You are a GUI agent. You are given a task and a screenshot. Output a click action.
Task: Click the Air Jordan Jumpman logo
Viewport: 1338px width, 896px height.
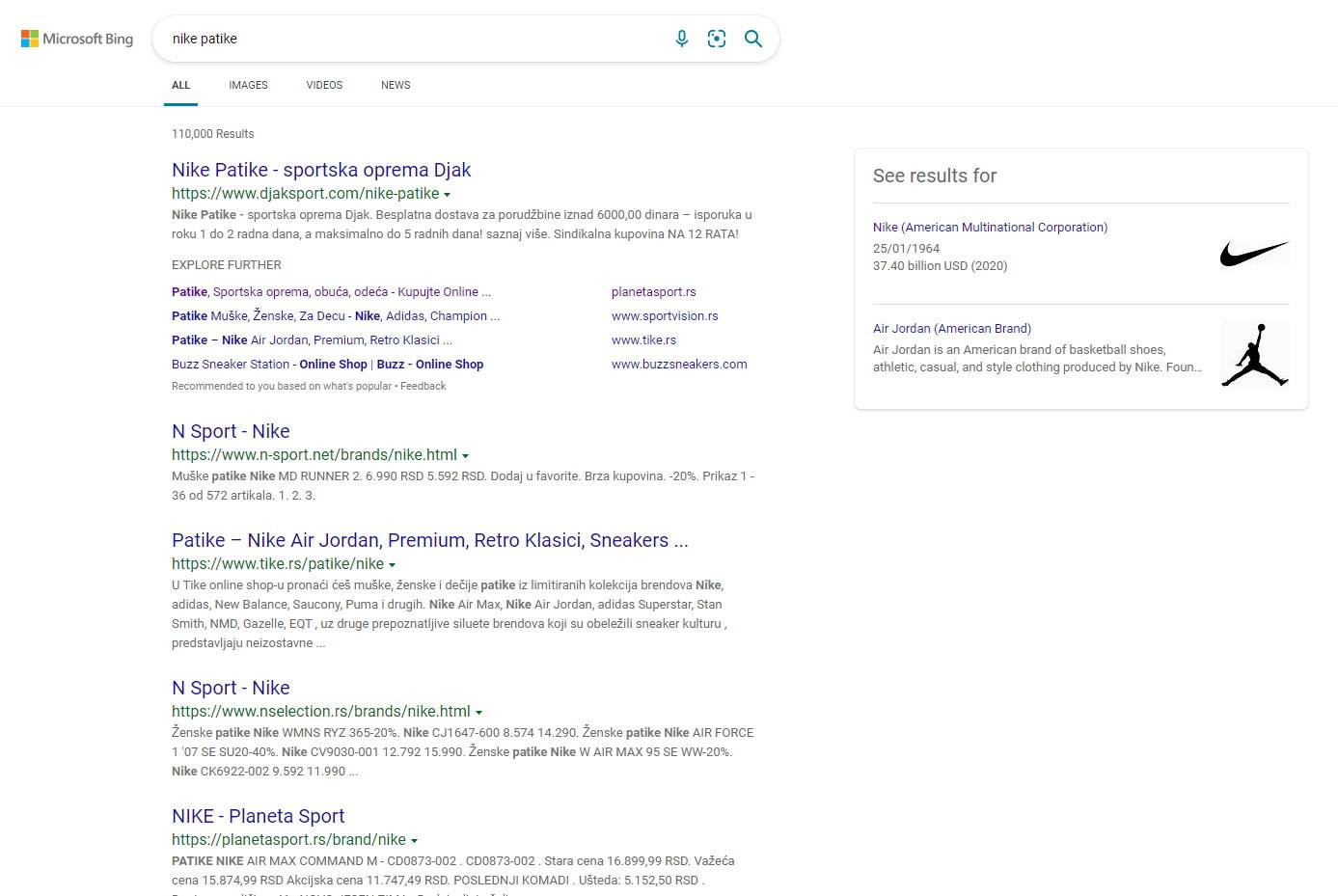(x=1254, y=355)
